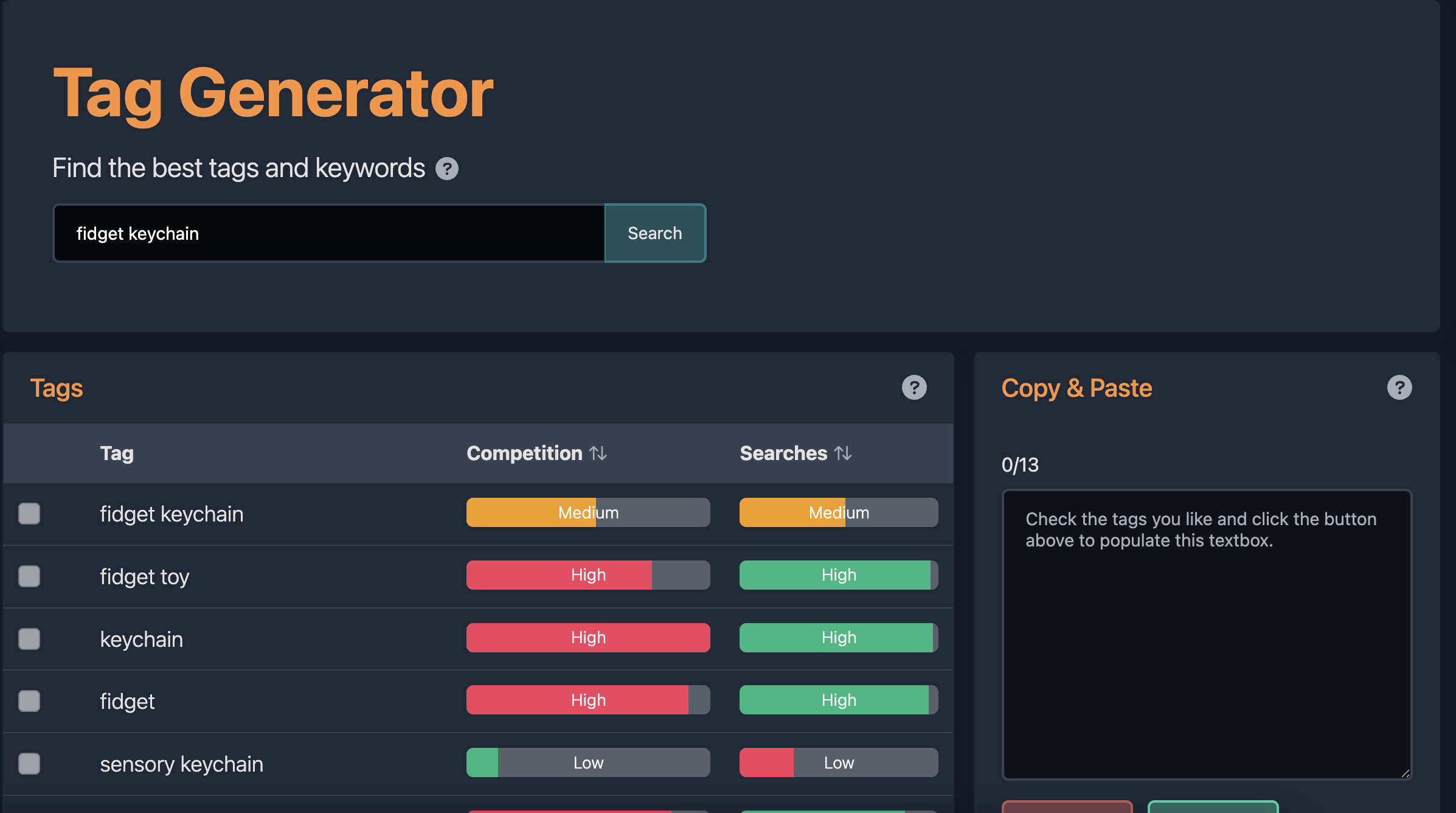Open the Copy & Paste help icon
1456x813 pixels.
1399,388
